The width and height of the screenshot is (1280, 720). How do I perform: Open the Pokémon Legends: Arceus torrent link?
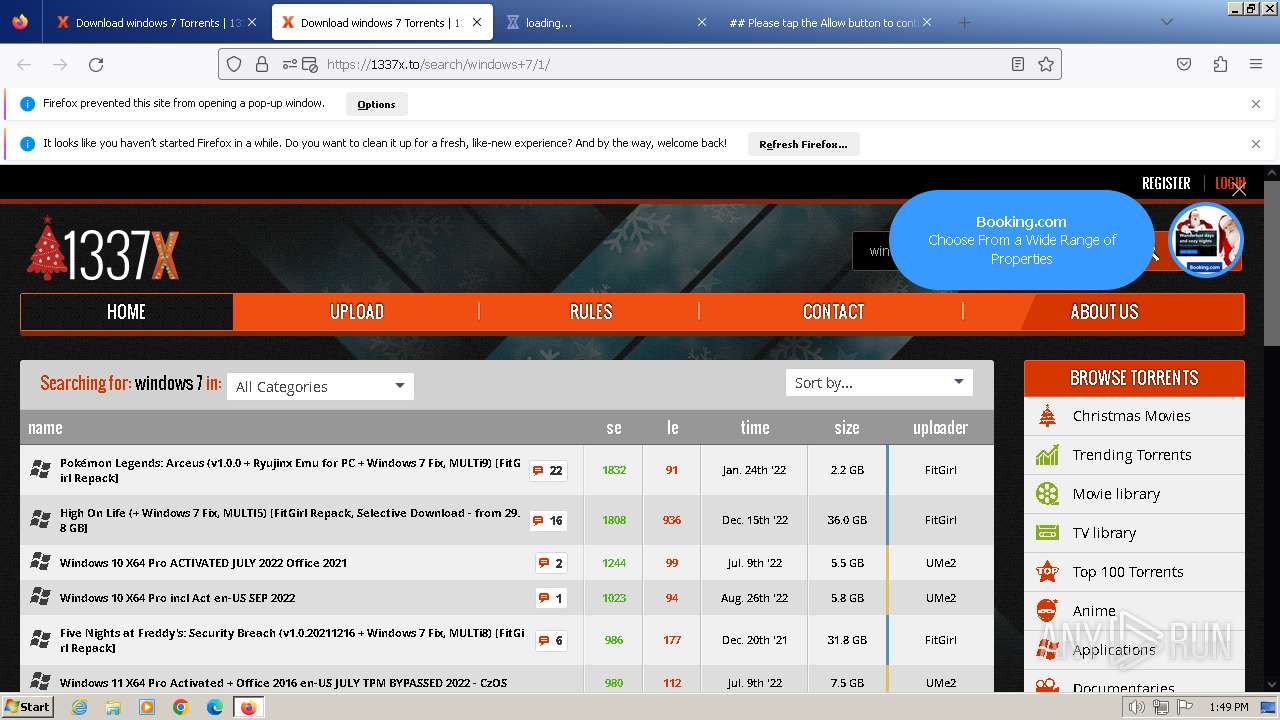[x=290, y=470]
